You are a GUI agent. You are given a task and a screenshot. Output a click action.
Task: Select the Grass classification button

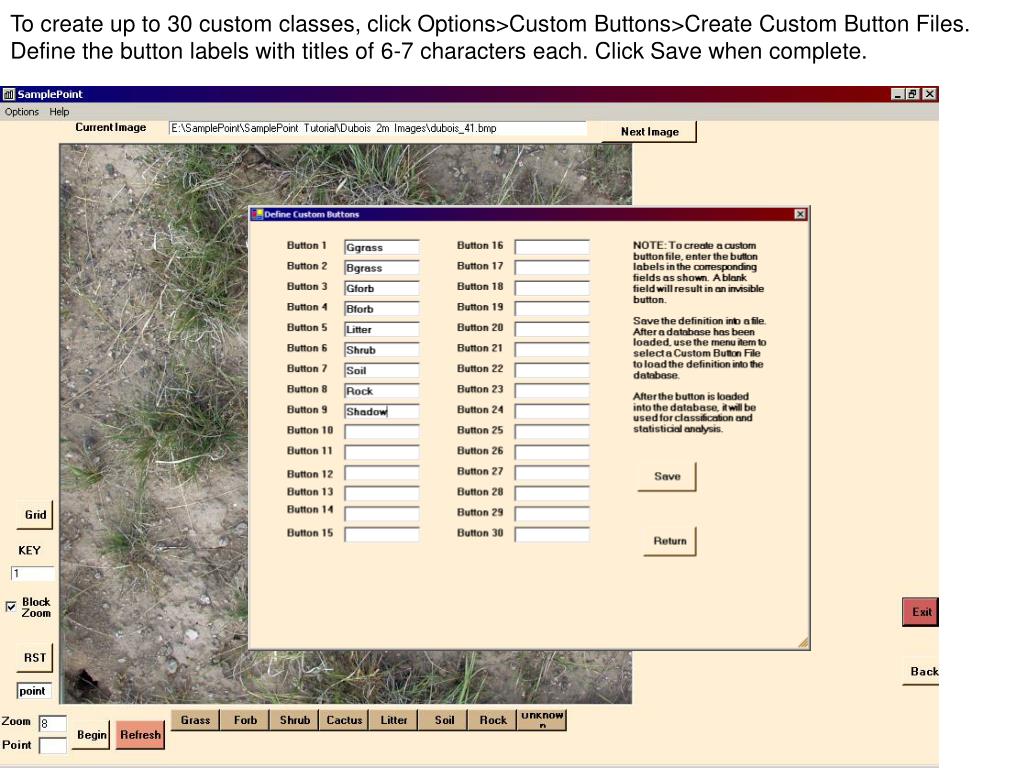(x=196, y=720)
